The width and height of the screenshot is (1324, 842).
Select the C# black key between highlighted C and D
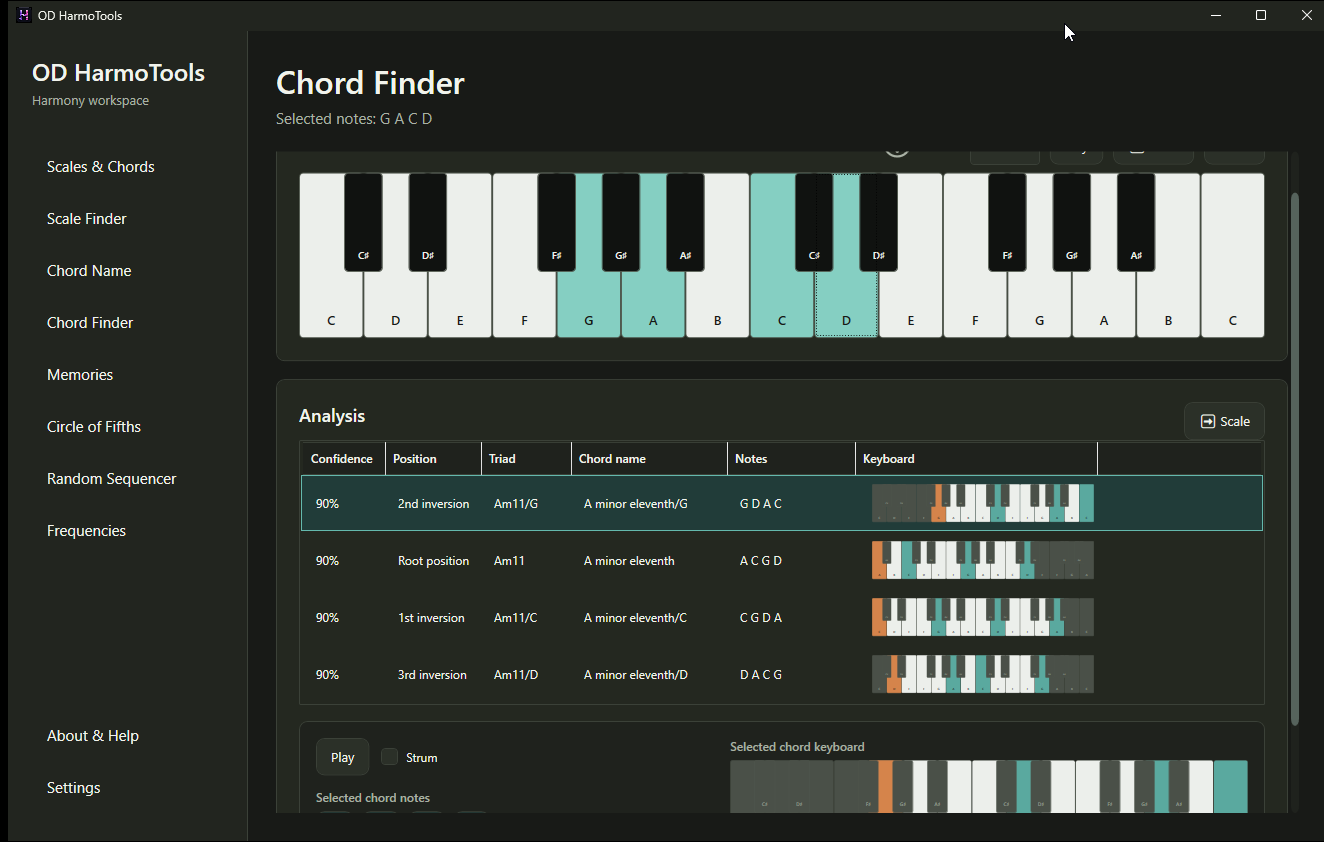tap(814, 222)
